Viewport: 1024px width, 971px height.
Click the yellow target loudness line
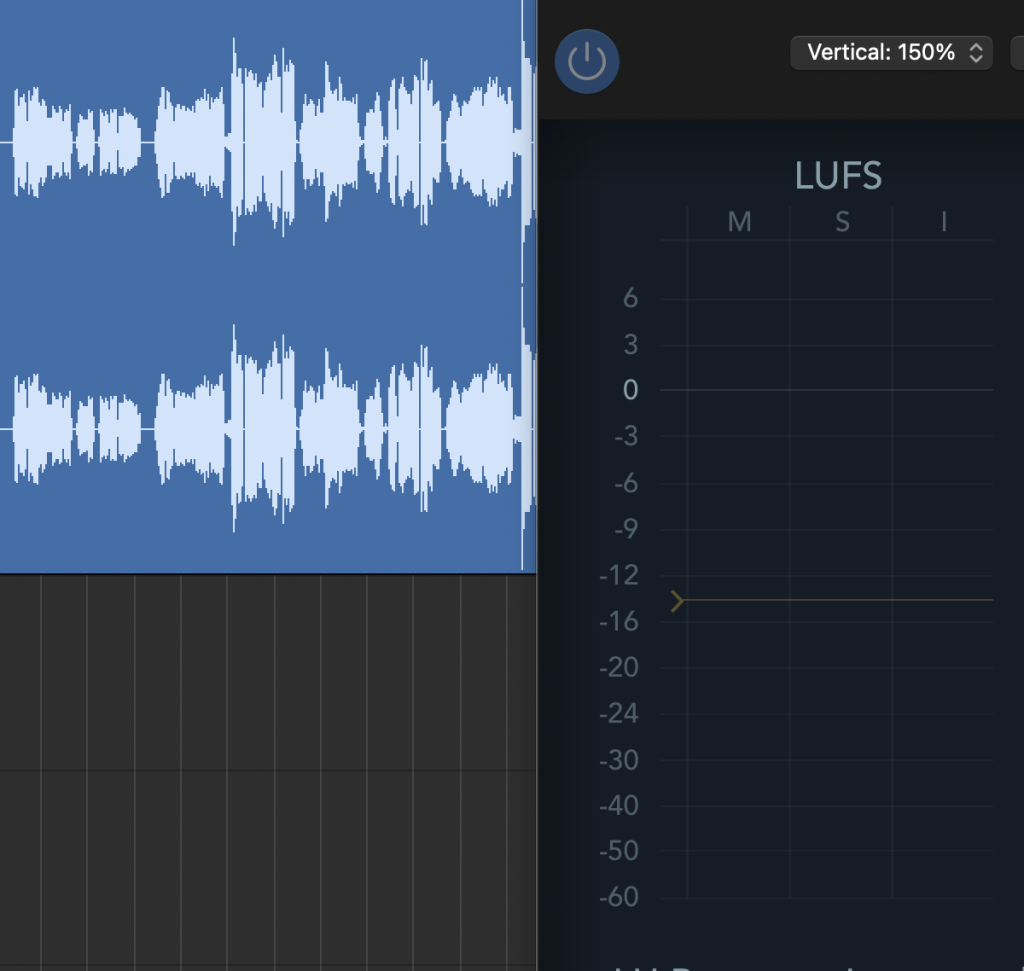[840, 600]
